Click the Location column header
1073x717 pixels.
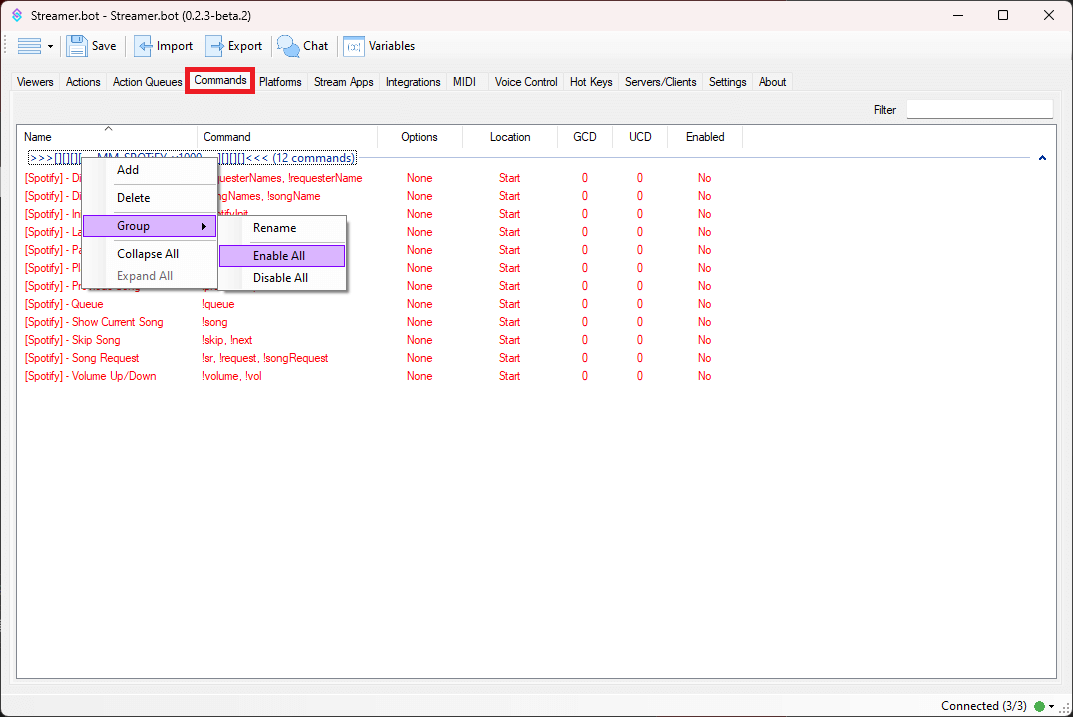(x=510, y=137)
